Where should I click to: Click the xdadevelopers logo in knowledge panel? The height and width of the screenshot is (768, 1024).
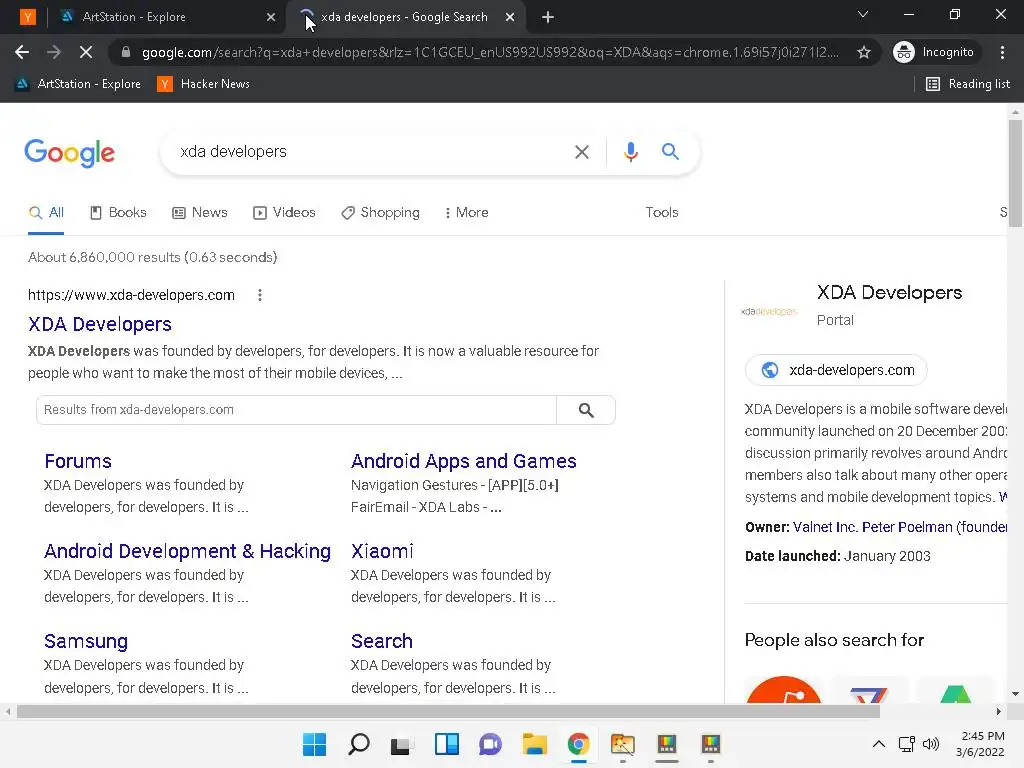(x=769, y=312)
